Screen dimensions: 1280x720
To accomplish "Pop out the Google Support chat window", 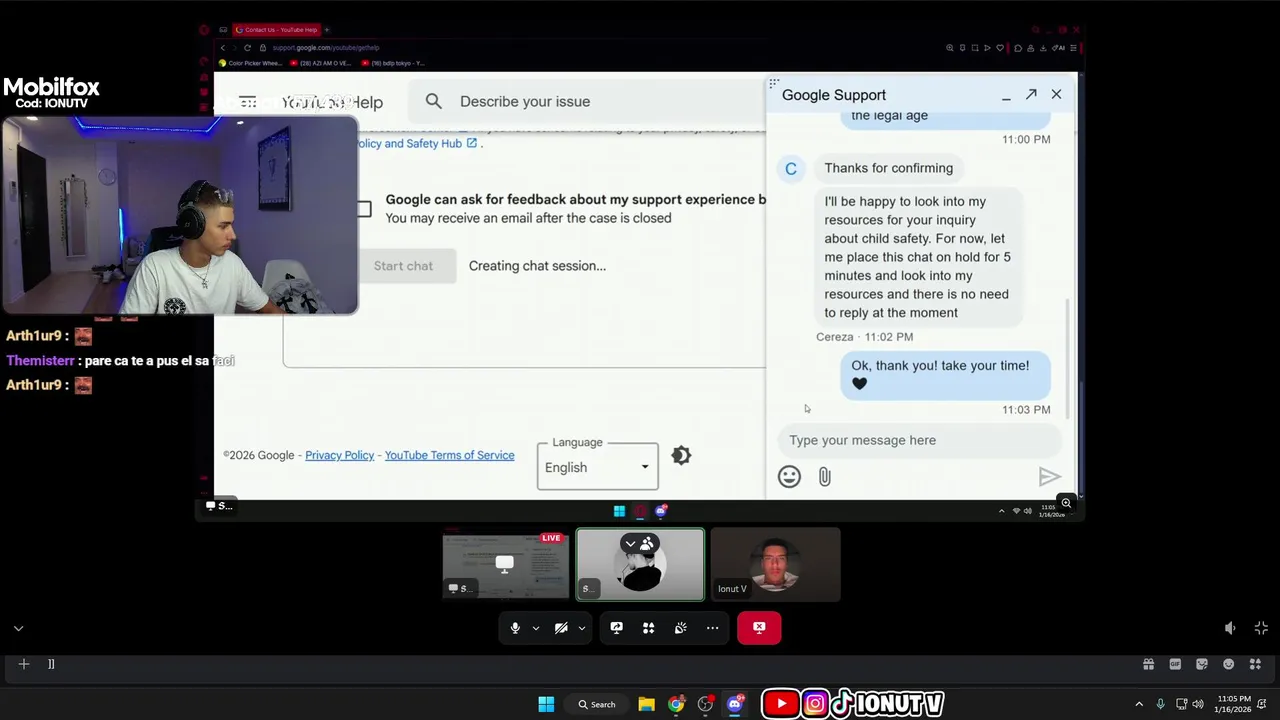I will pyautogui.click(x=1031, y=94).
